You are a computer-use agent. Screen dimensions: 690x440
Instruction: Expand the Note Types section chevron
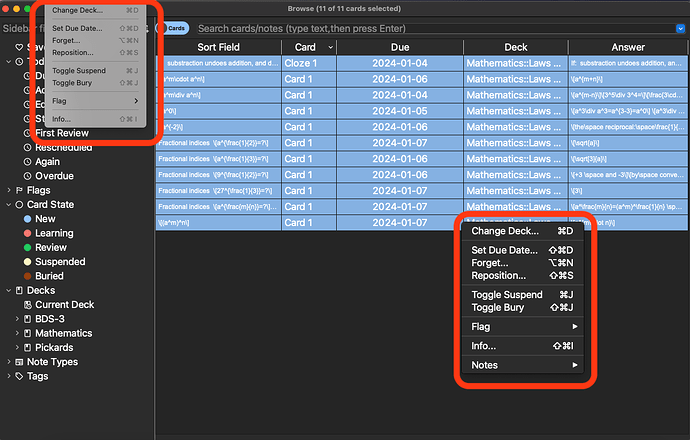(8, 362)
